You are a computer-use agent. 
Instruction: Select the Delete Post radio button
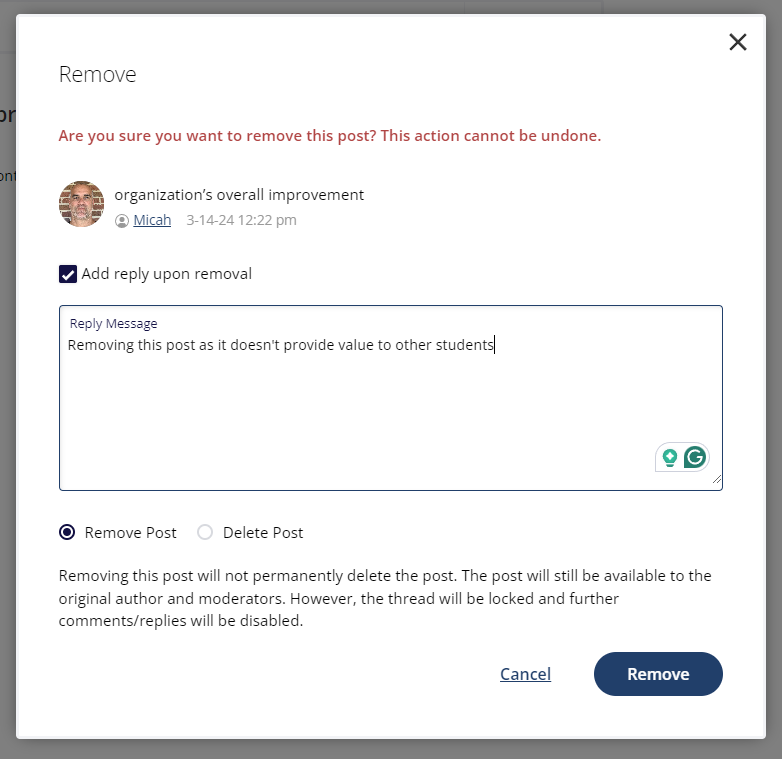[x=205, y=532]
